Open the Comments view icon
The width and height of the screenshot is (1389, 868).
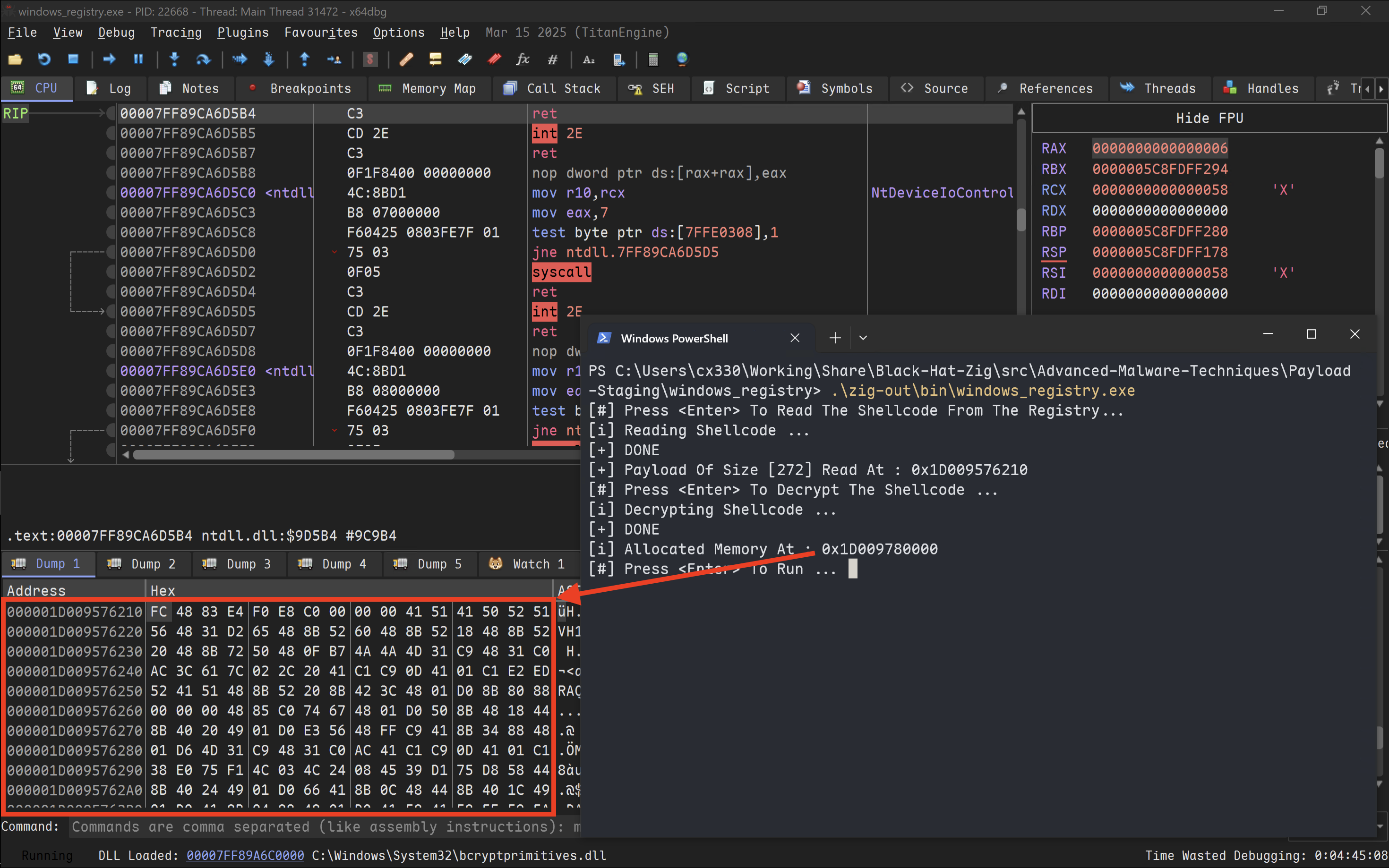(x=435, y=59)
